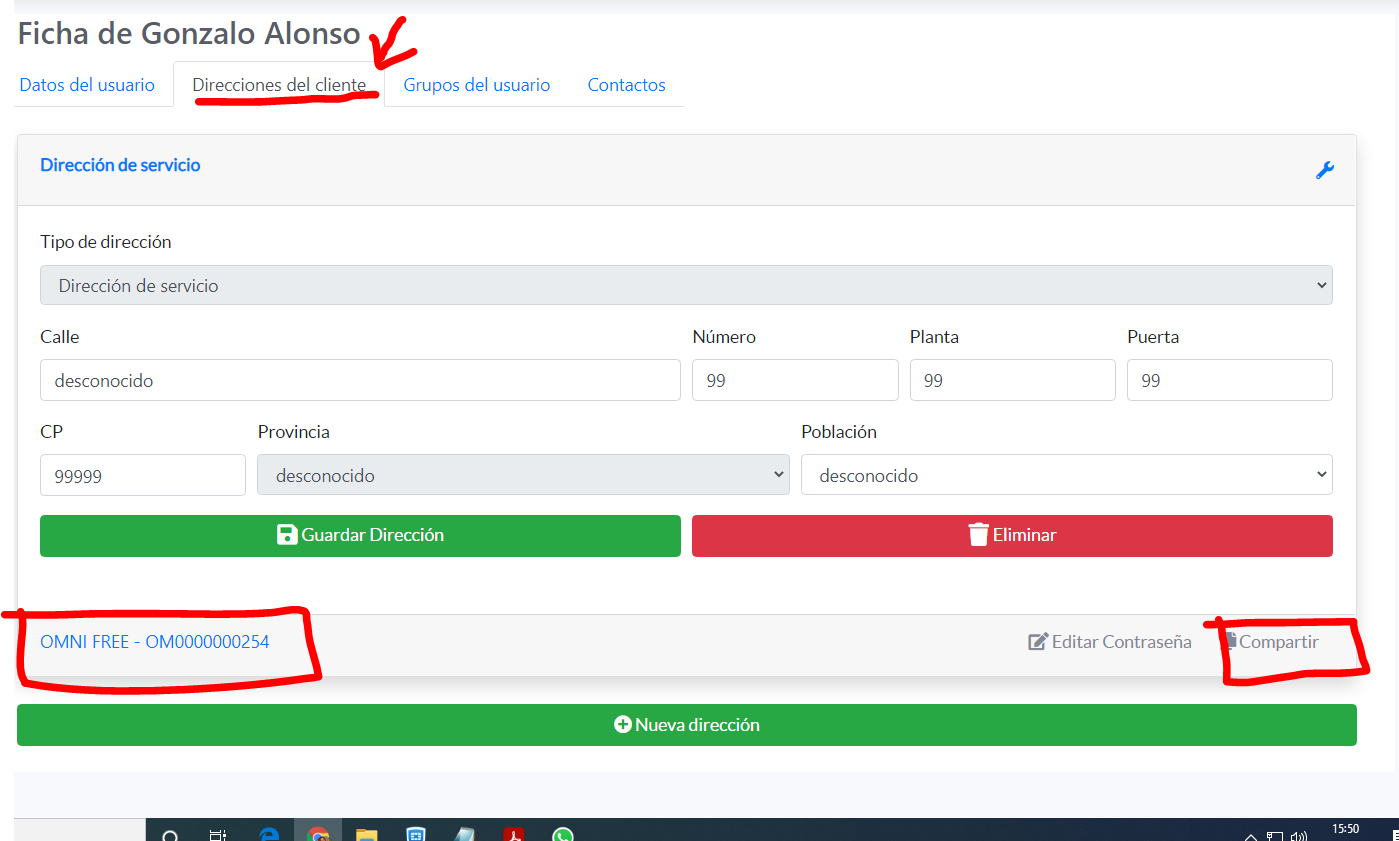Click into the Calle text field
The image size is (1399, 841).
pos(360,380)
